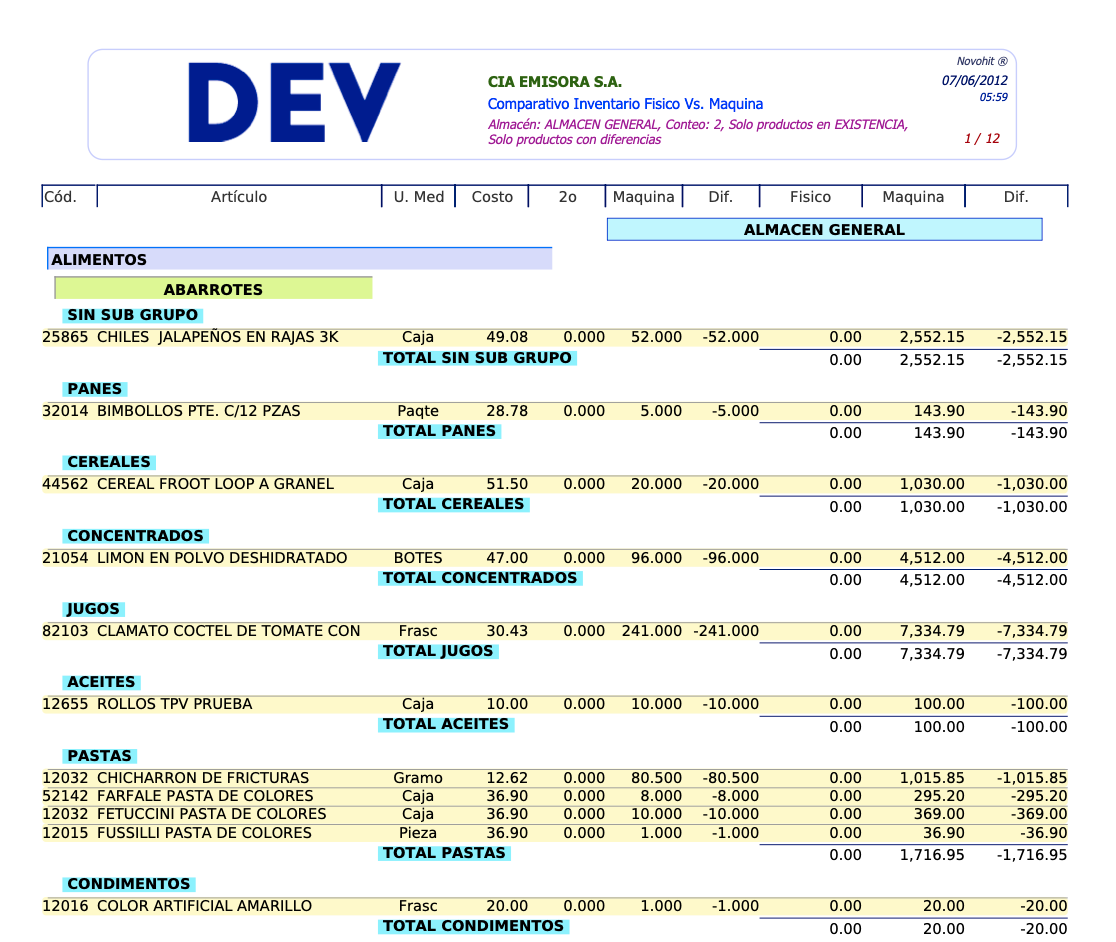
Task: Click the report date 07/06/2012
Action: [x=974, y=80]
